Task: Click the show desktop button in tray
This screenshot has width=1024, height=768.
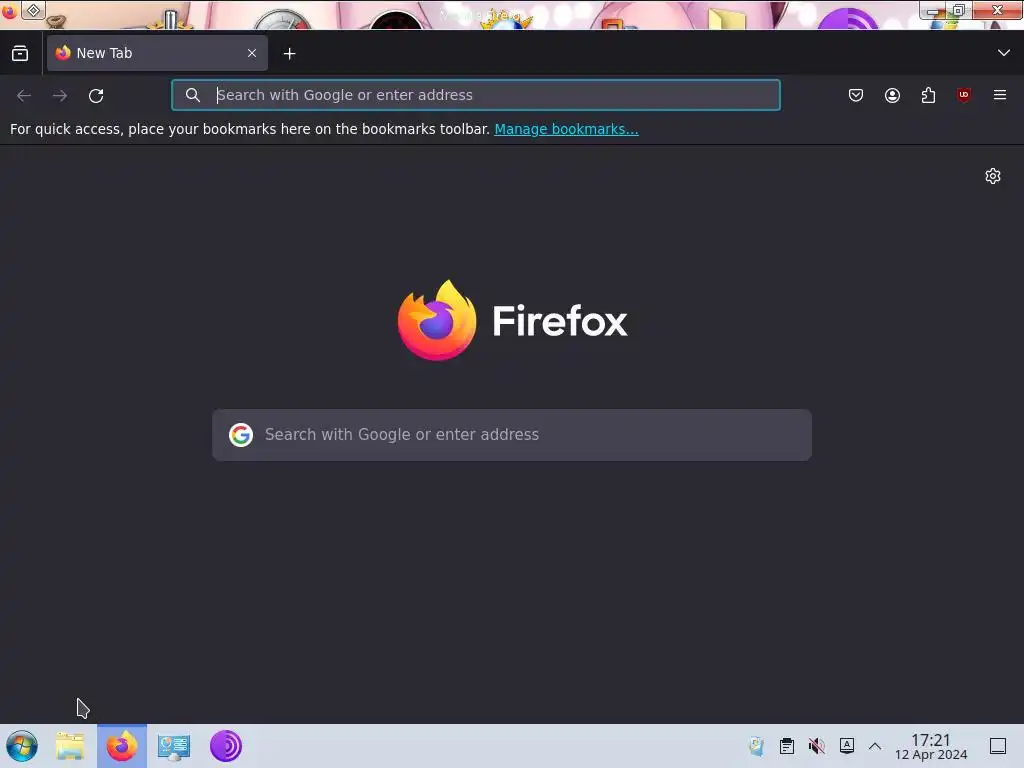Action: (998, 746)
